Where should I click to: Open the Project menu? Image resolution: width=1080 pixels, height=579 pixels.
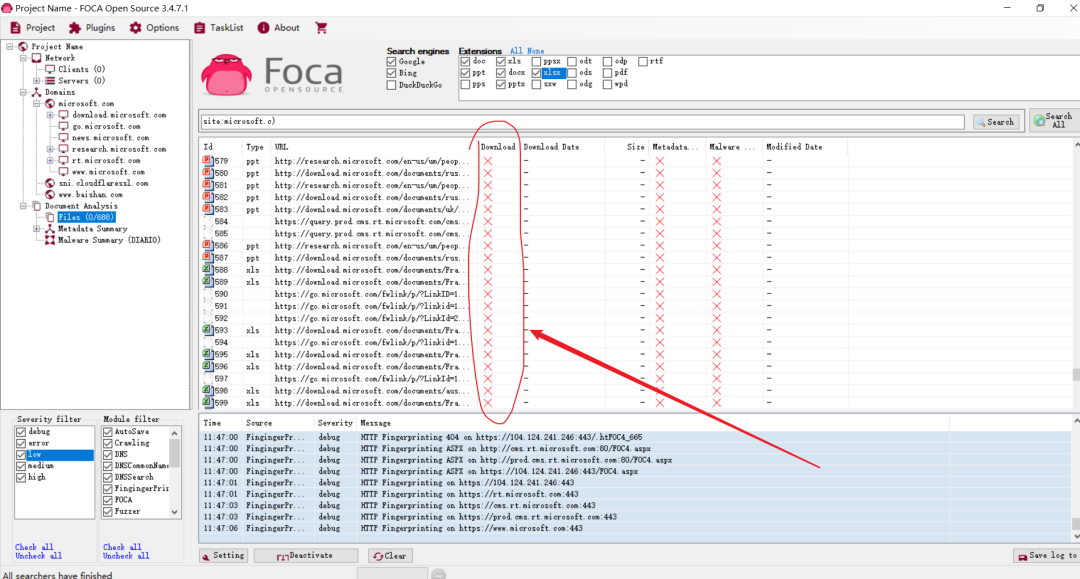pyautogui.click(x=32, y=28)
